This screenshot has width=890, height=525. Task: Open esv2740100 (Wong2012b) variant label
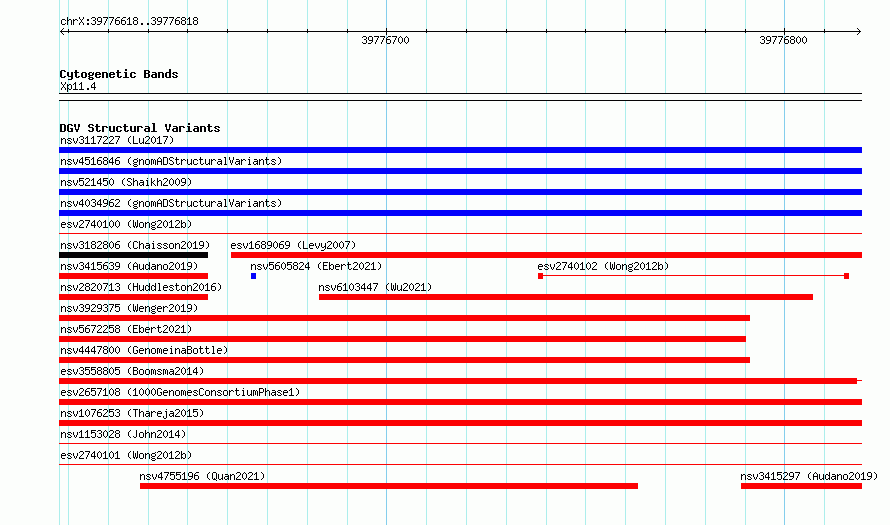point(126,224)
